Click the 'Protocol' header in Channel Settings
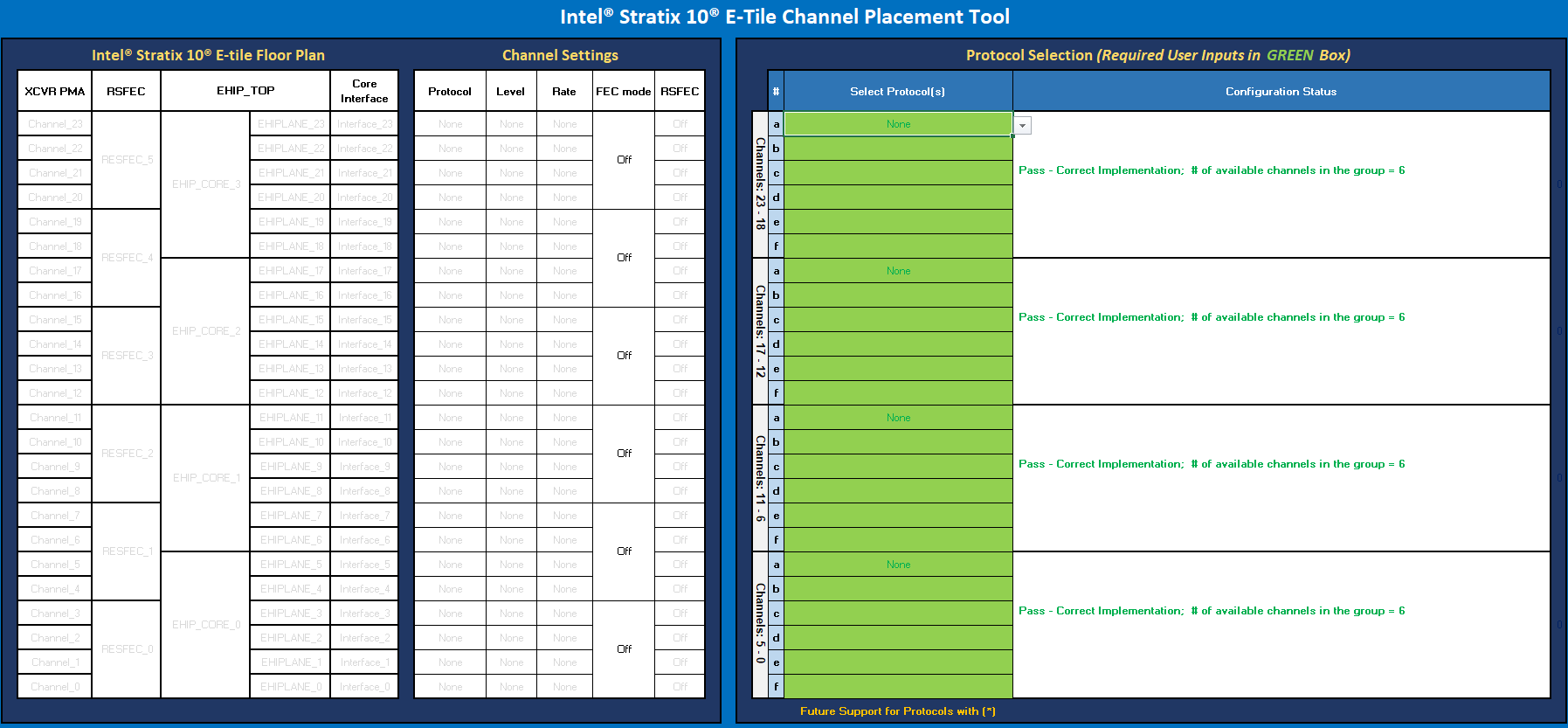Image resolution: width=1568 pixels, height=728 pixels. (450, 91)
